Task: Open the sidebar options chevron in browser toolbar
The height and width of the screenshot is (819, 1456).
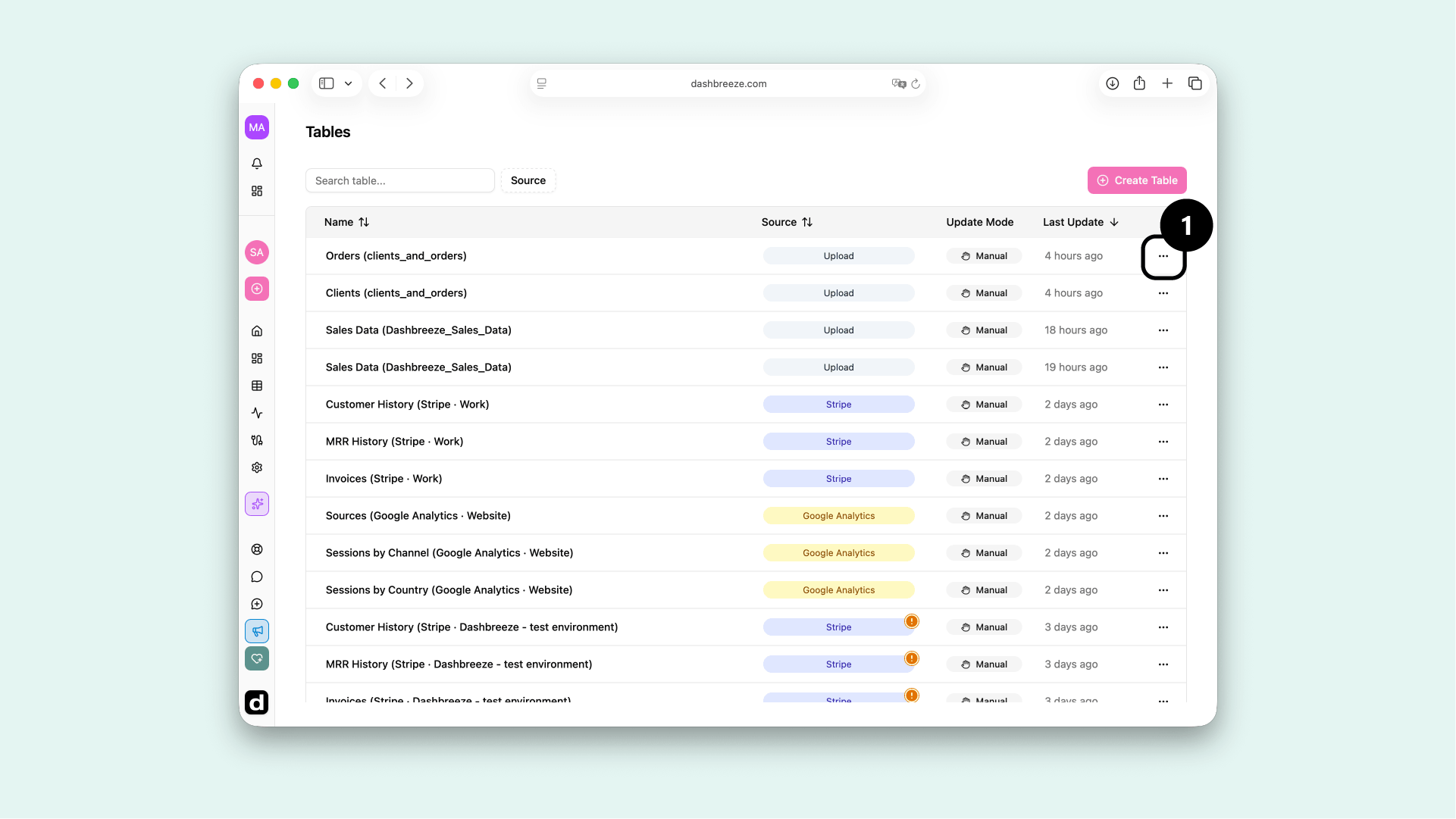Action: coord(349,83)
